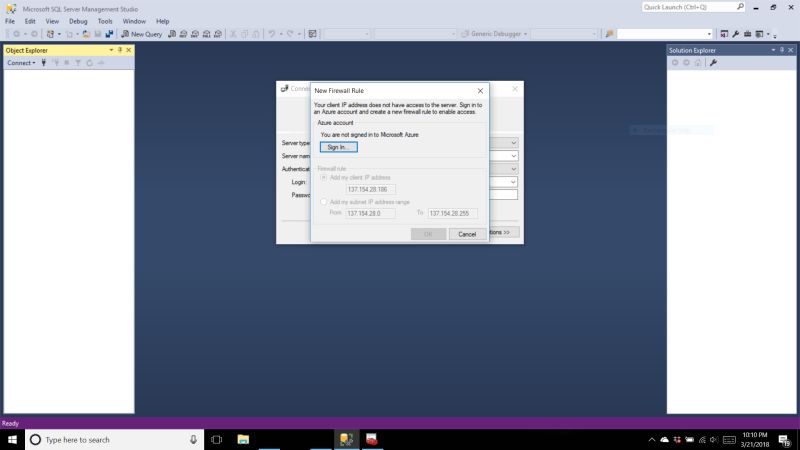This screenshot has width=800, height=450.
Task: Click the To subnet IP address field
Action: tap(453, 213)
